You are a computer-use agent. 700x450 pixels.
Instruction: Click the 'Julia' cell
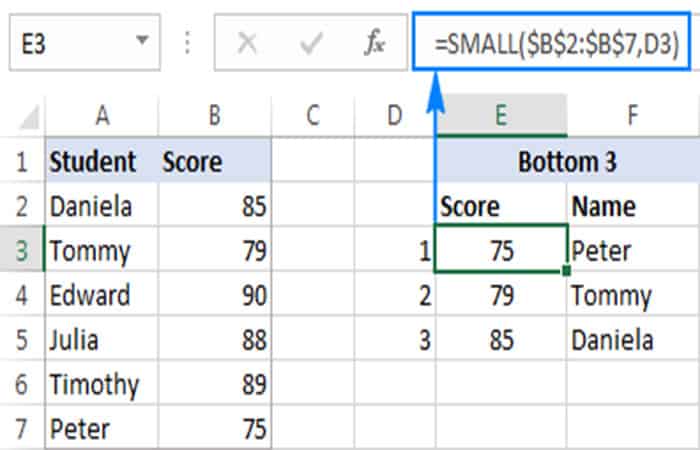[102, 338]
